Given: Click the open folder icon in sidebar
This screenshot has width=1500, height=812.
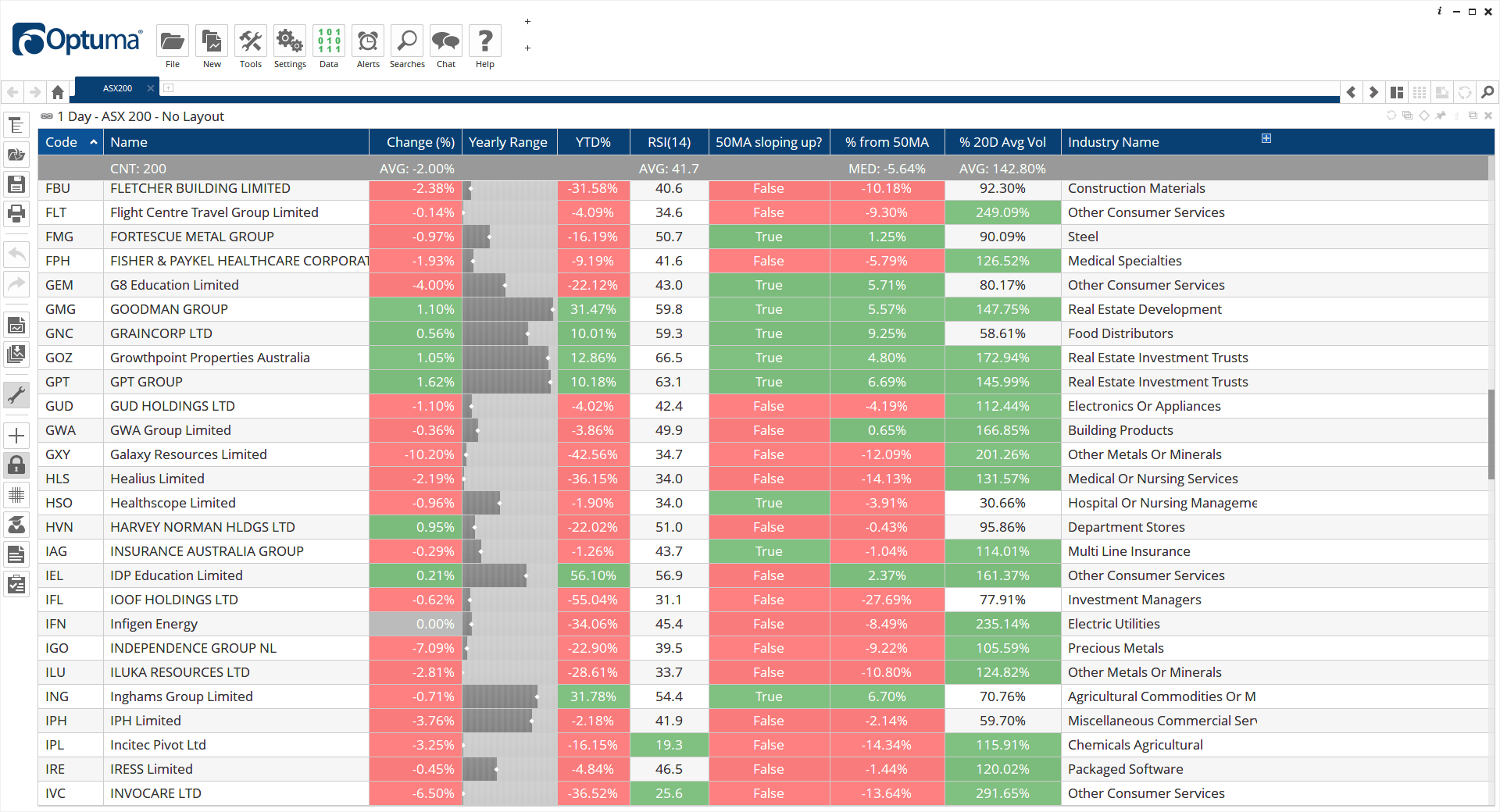Looking at the screenshot, I should point(16,155).
